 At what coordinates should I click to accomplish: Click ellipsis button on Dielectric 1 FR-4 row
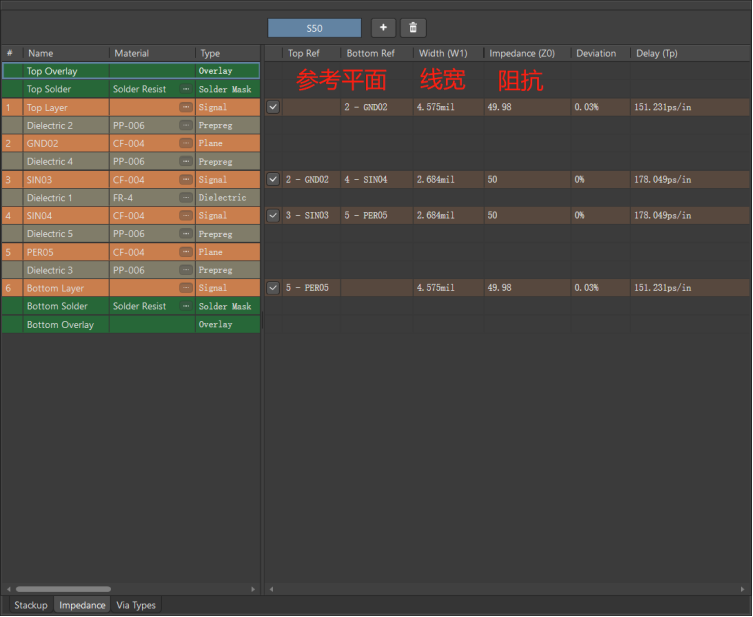(x=185, y=198)
